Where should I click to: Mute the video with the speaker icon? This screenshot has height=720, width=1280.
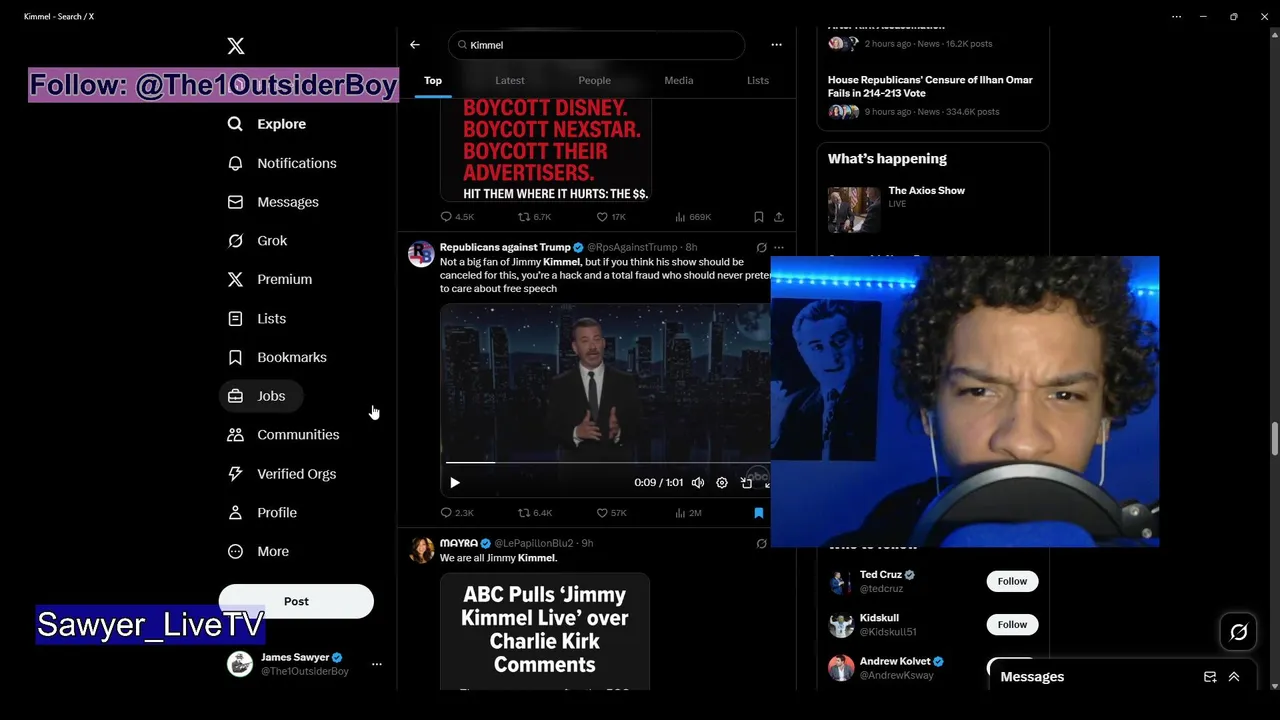coord(698,483)
